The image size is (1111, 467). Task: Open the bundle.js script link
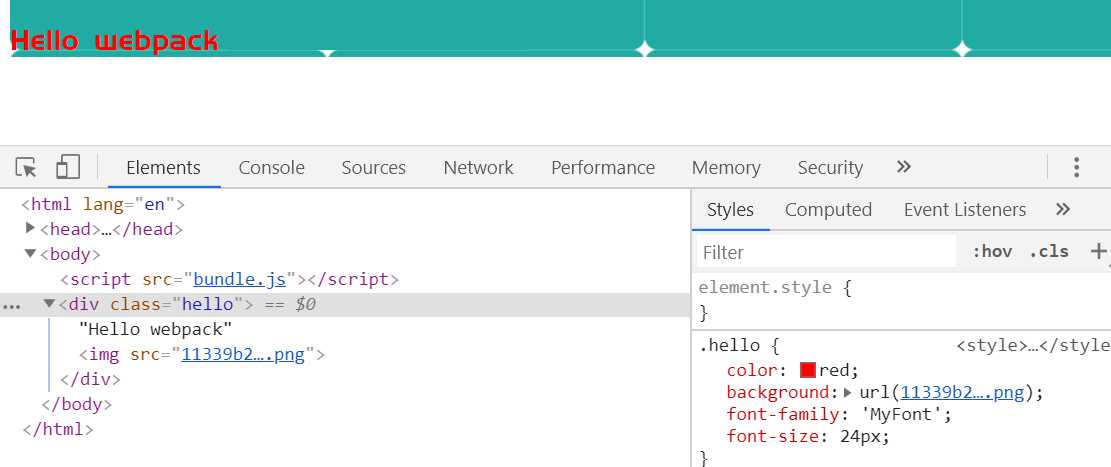pos(239,279)
